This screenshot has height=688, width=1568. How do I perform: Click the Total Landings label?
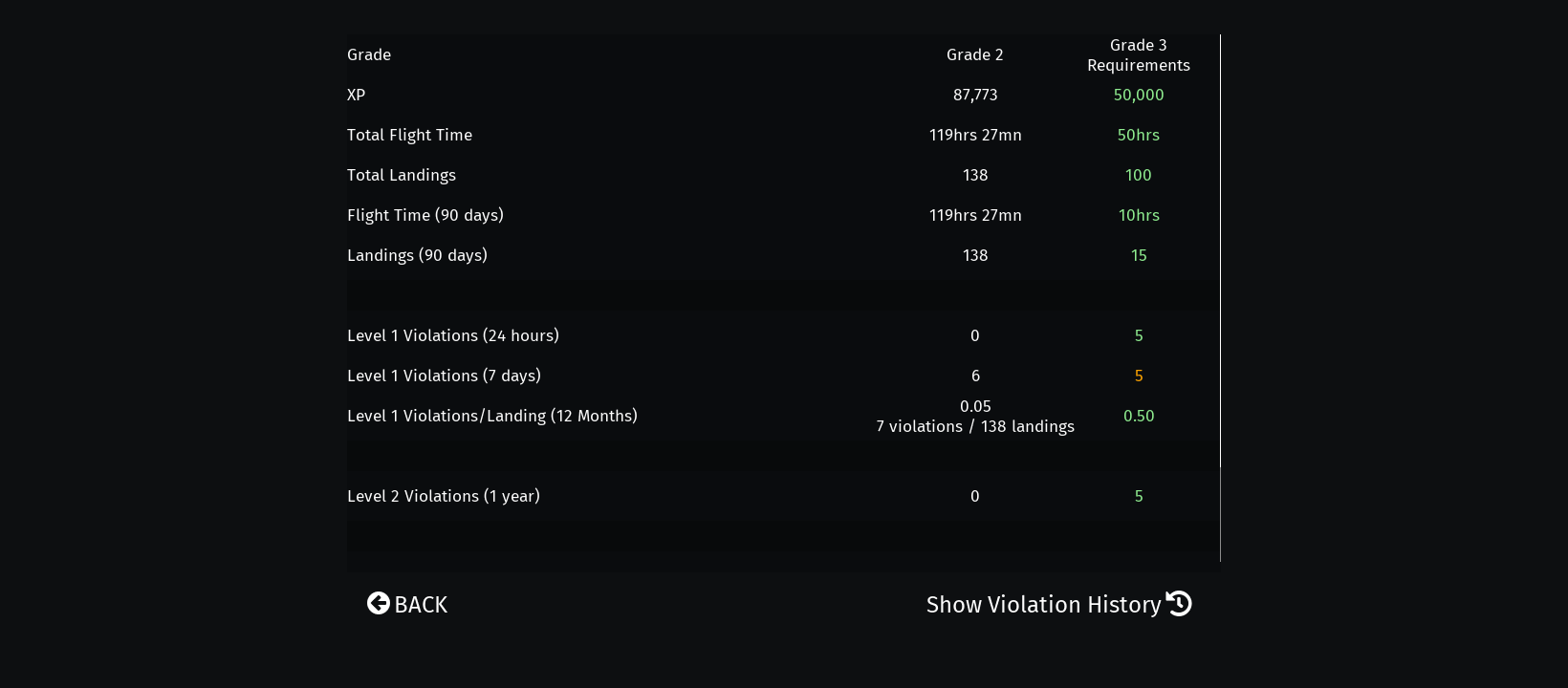click(x=402, y=175)
